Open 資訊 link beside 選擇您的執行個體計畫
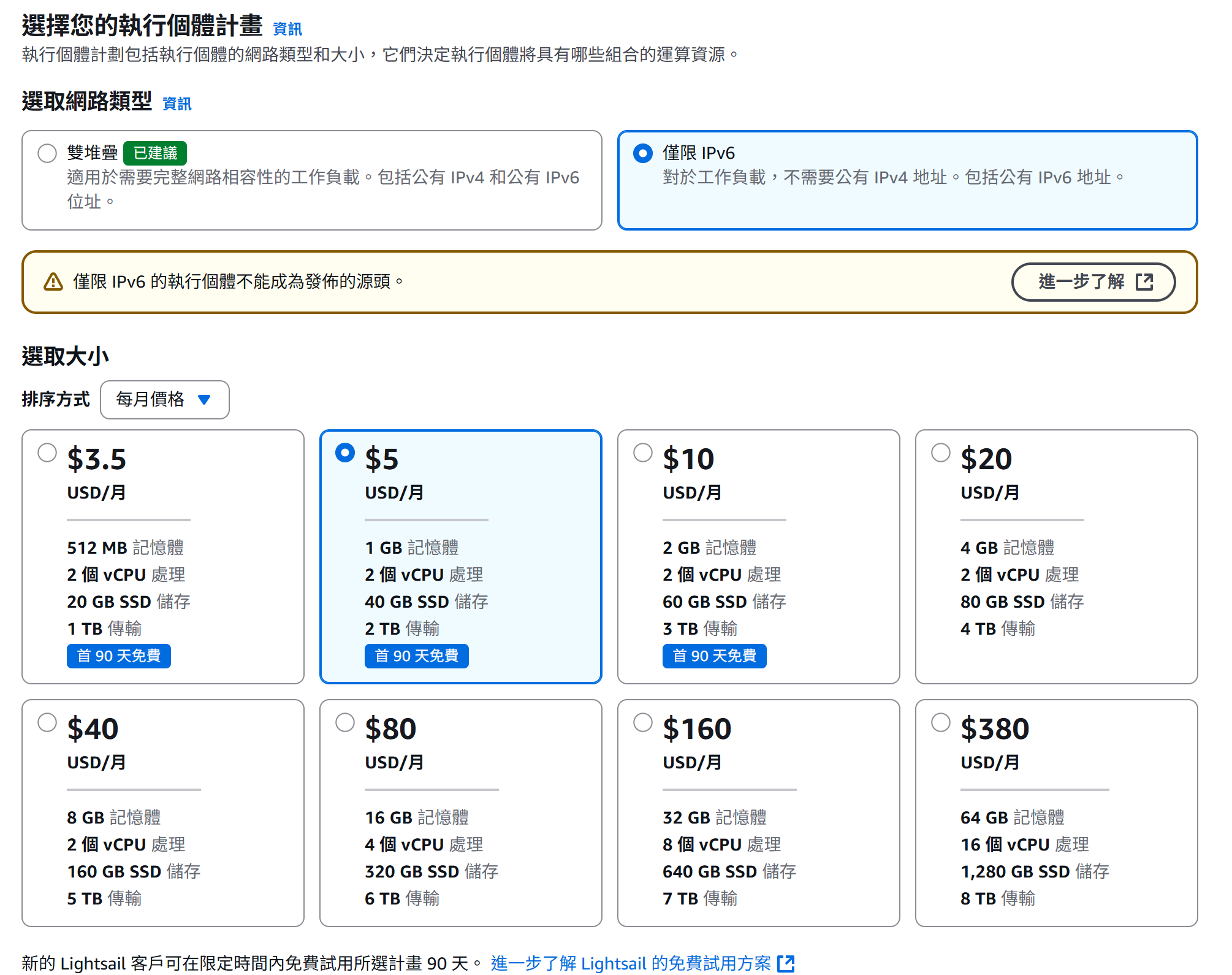This screenshot has height=975, width=1232. [287, 29]
